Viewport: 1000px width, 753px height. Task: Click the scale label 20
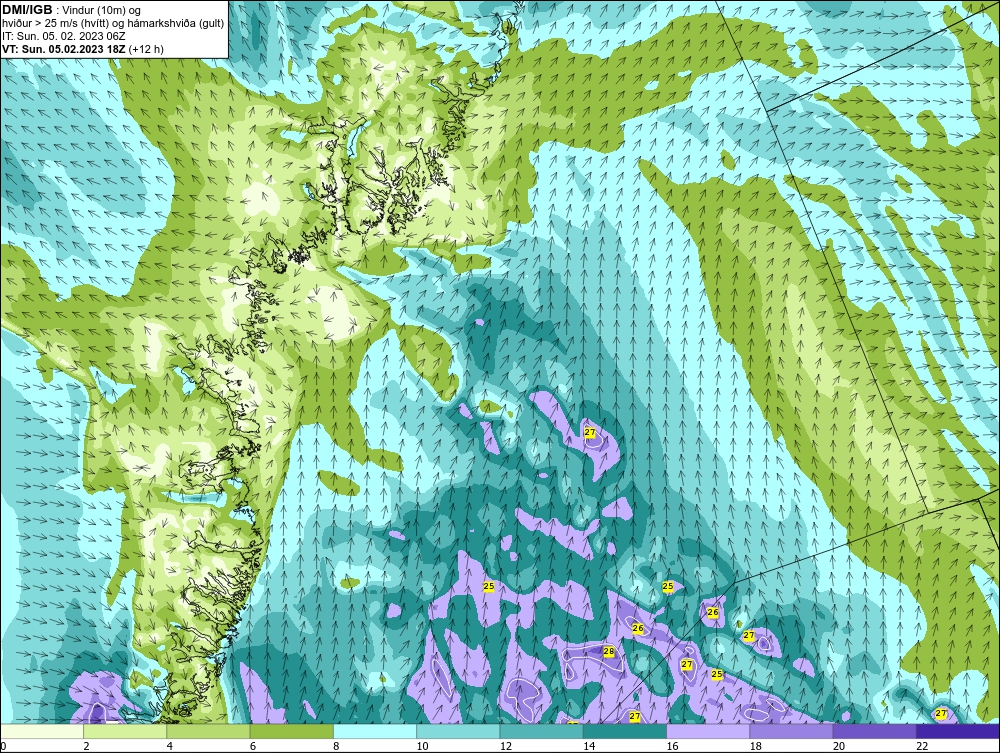coord(839,747)
